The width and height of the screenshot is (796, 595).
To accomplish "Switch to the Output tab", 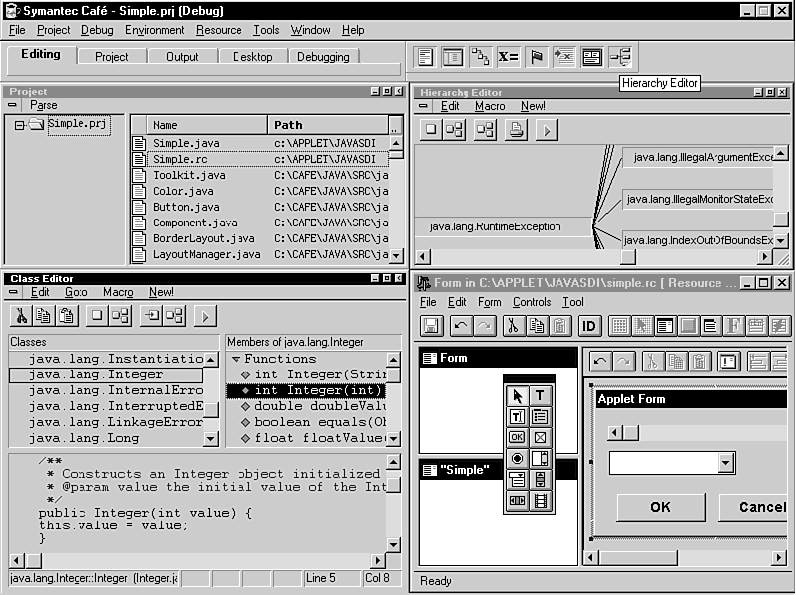I will [182, 57].
